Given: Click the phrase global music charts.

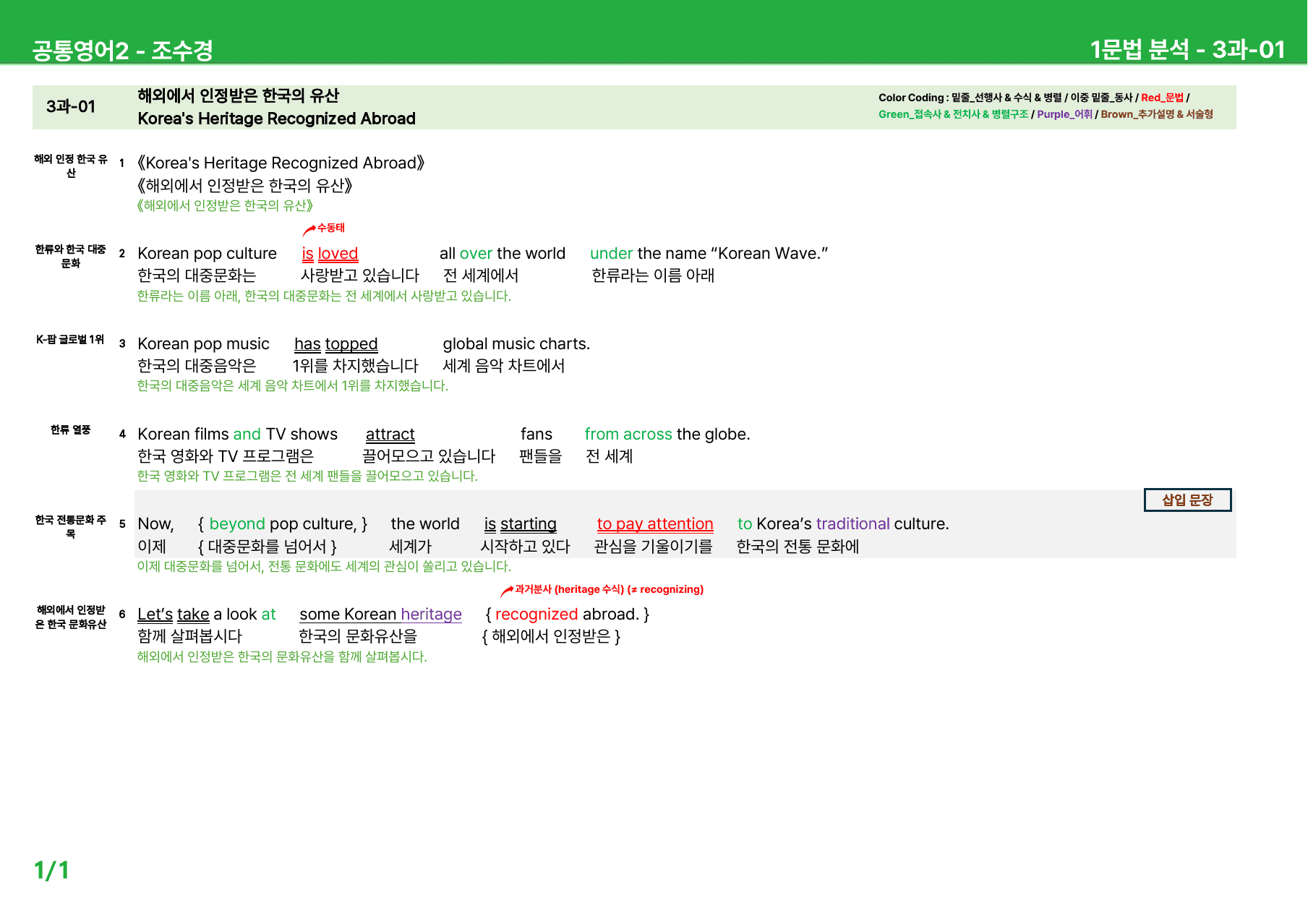Looking at the screenshot, I should (516, 344).
